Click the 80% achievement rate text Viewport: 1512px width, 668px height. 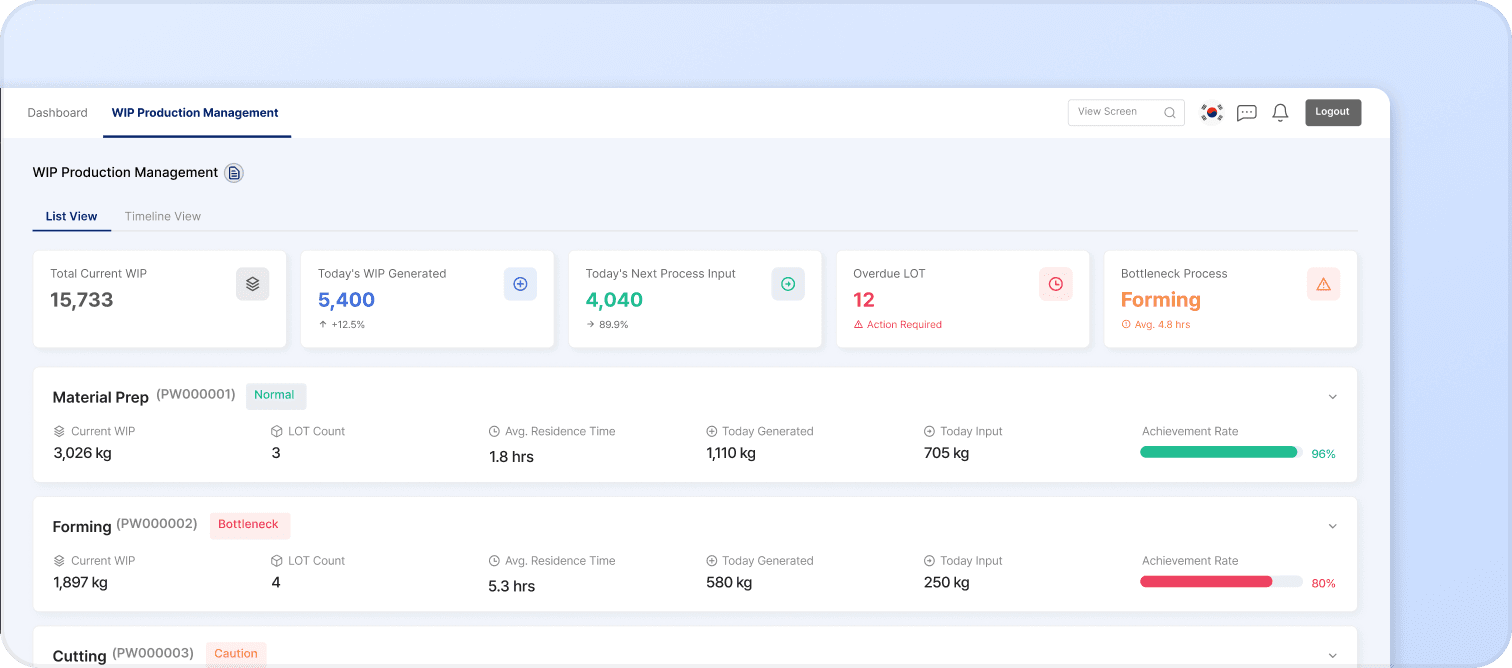click(x=1324, y=583)
